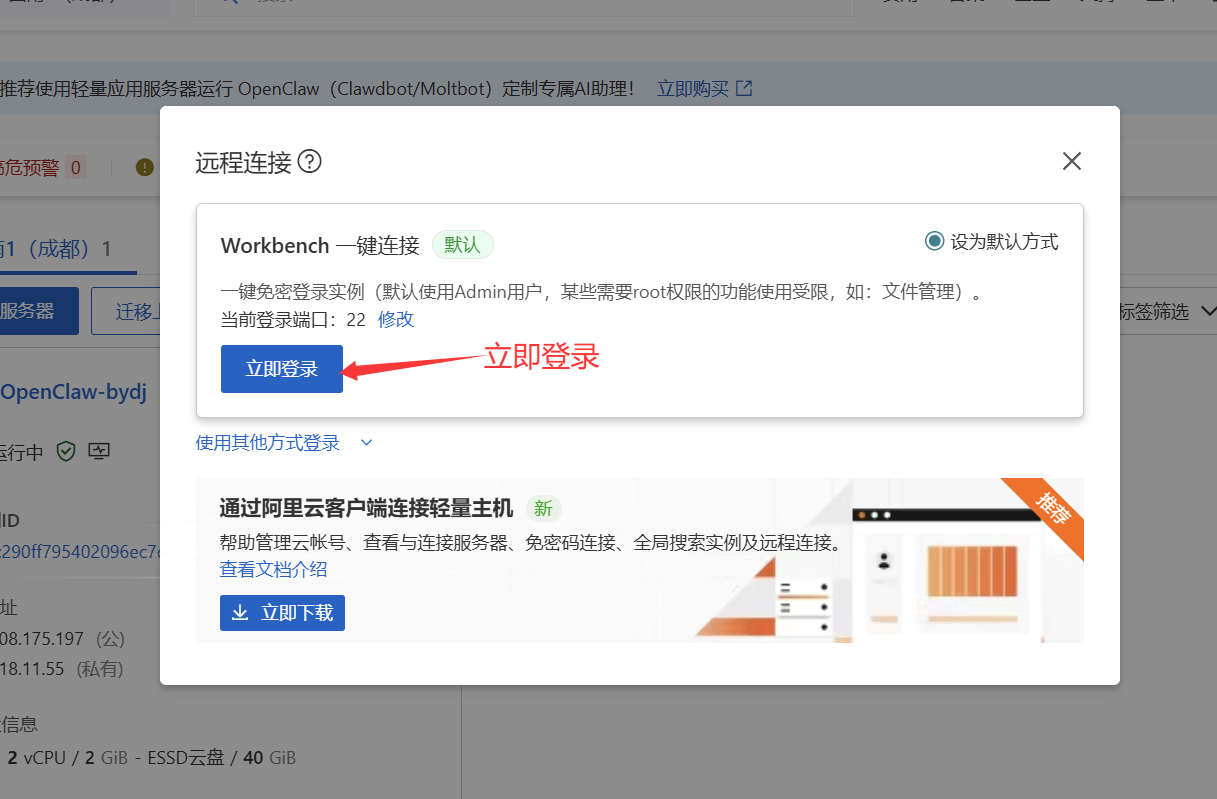
Task: Click the yellow warning icon near 高危预警
Action: click(144, 168)
